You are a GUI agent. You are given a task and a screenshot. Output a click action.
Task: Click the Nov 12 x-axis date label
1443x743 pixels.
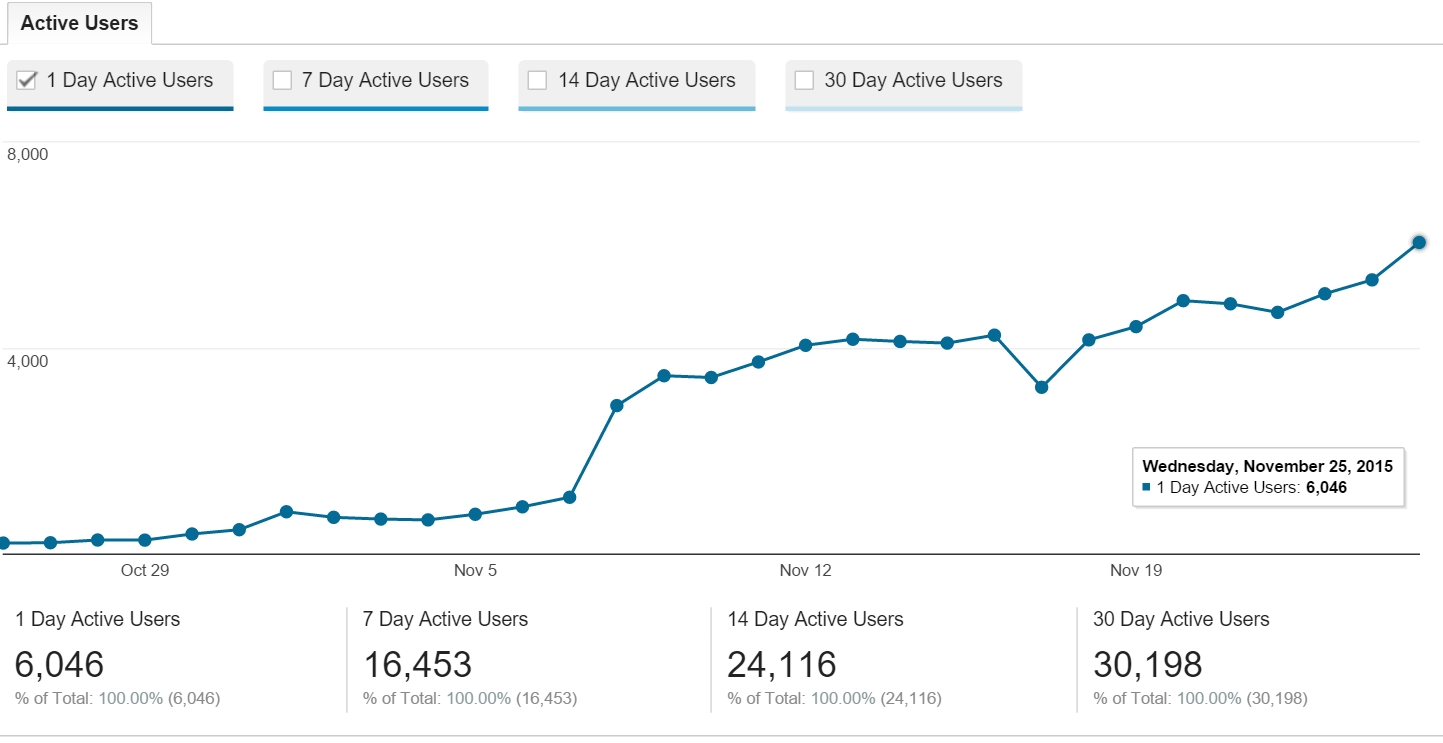(805, 571)
